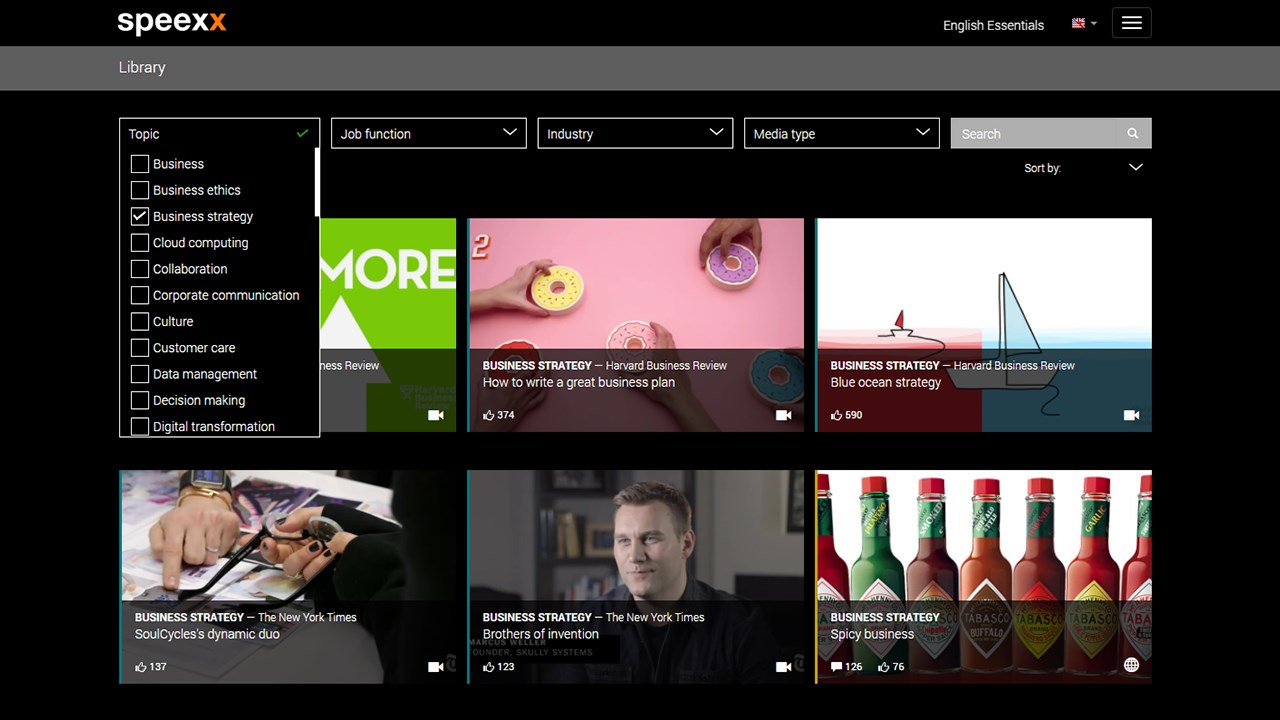Image resolution: width=1280 pixels, height=720 pixels.
Task: Click Brothers of invention title text
Action: 540,634
